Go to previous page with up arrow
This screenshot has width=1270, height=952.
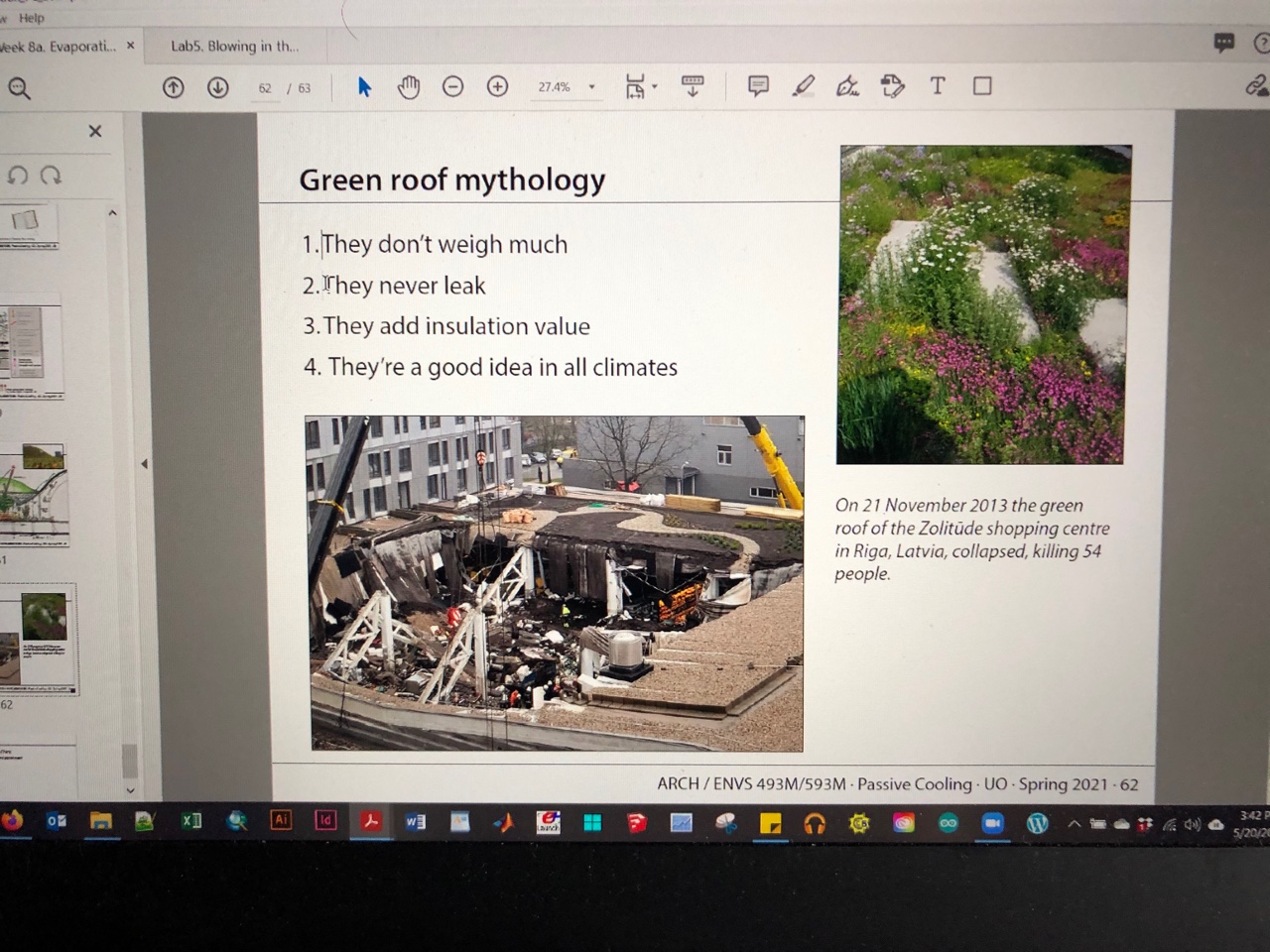174,87
